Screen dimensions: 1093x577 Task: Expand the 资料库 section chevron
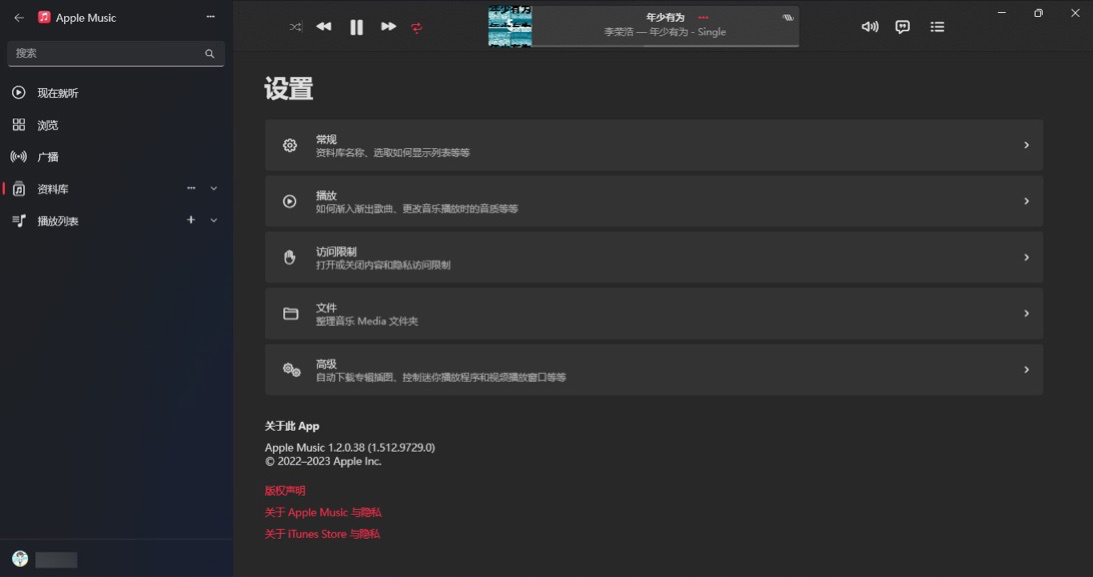click(x=214, y=188)
